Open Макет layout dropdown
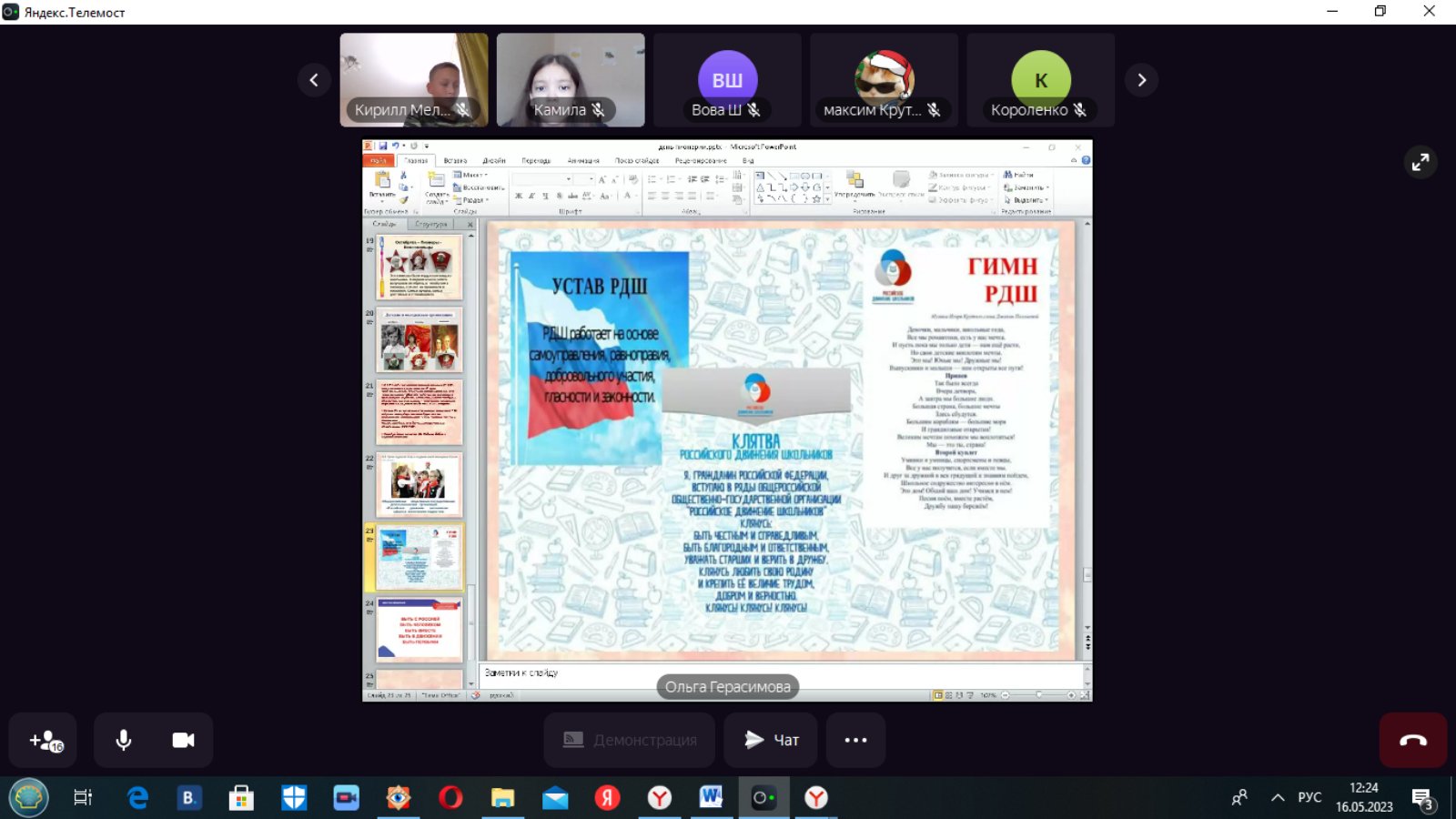The height and width of the screenshot is (819, 1456). pos(470,175)
